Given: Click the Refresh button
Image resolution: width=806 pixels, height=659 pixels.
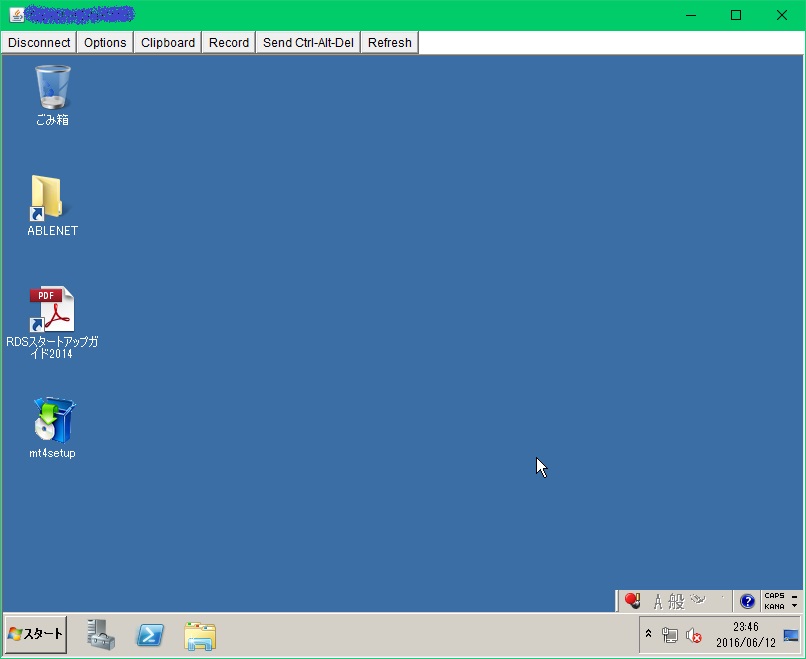Looking at the screenshot, I should click(390, 43).
